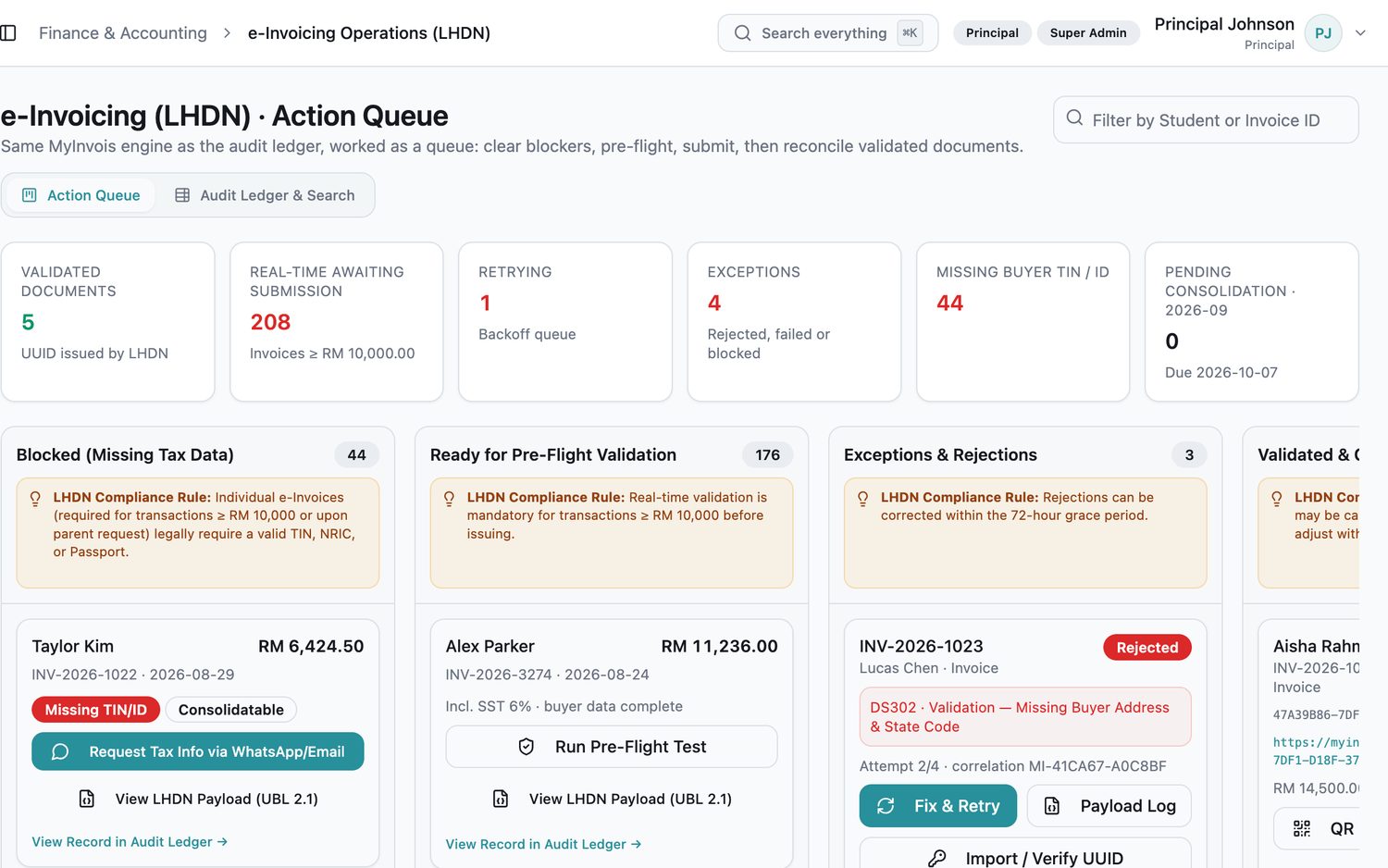The width and height of the screenshot is (1388, 868).
Task: Click the 'Incl. SST 6% · buyer data complete' text
Action: point(564,706)
